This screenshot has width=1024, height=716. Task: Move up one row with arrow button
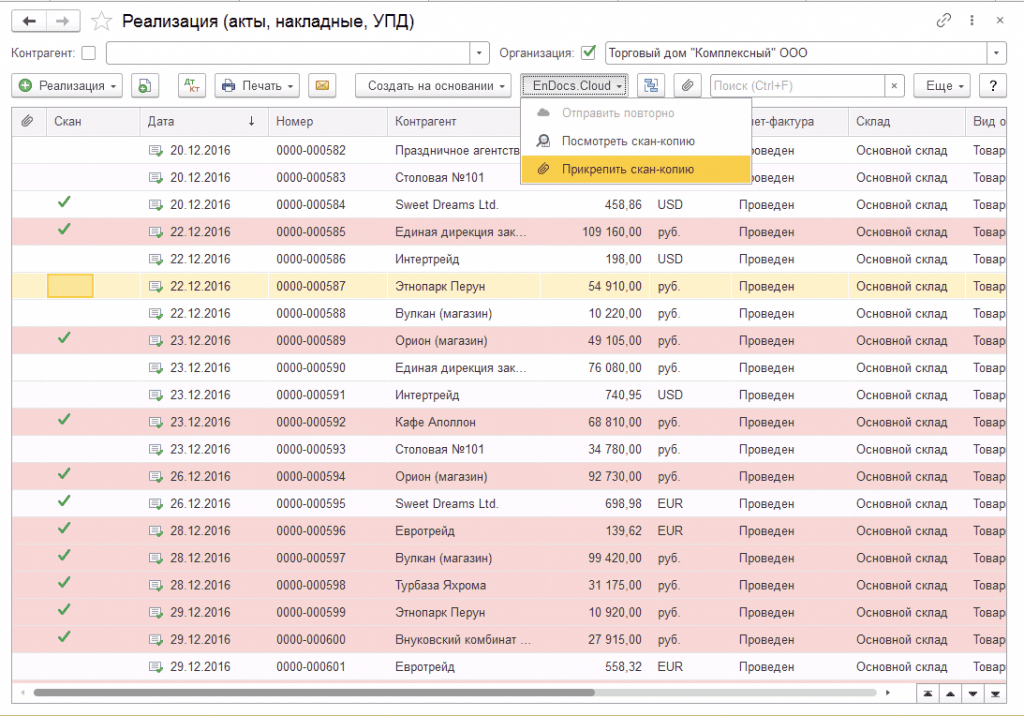click(x=950, y=694)
